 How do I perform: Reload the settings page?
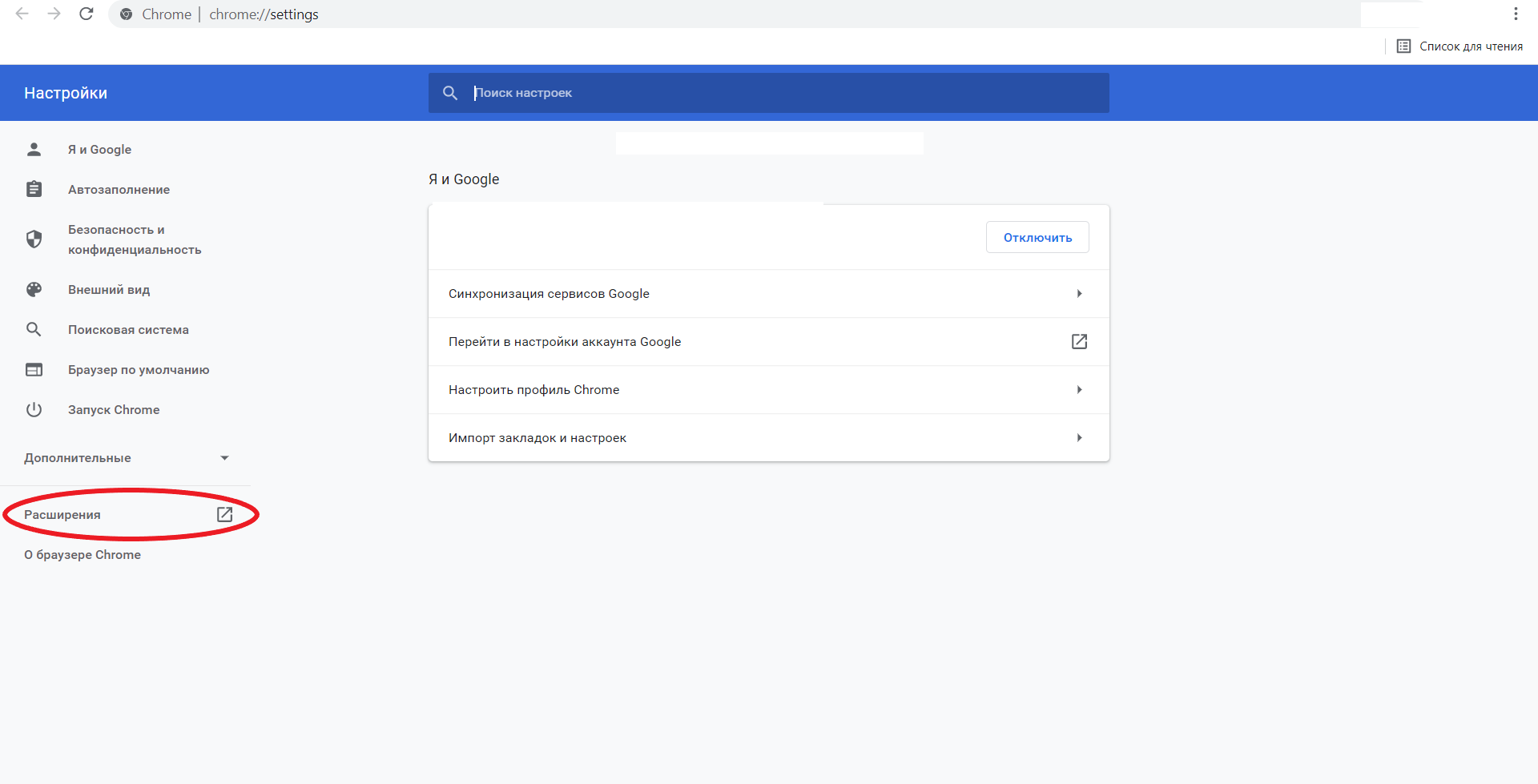(87, 14)
